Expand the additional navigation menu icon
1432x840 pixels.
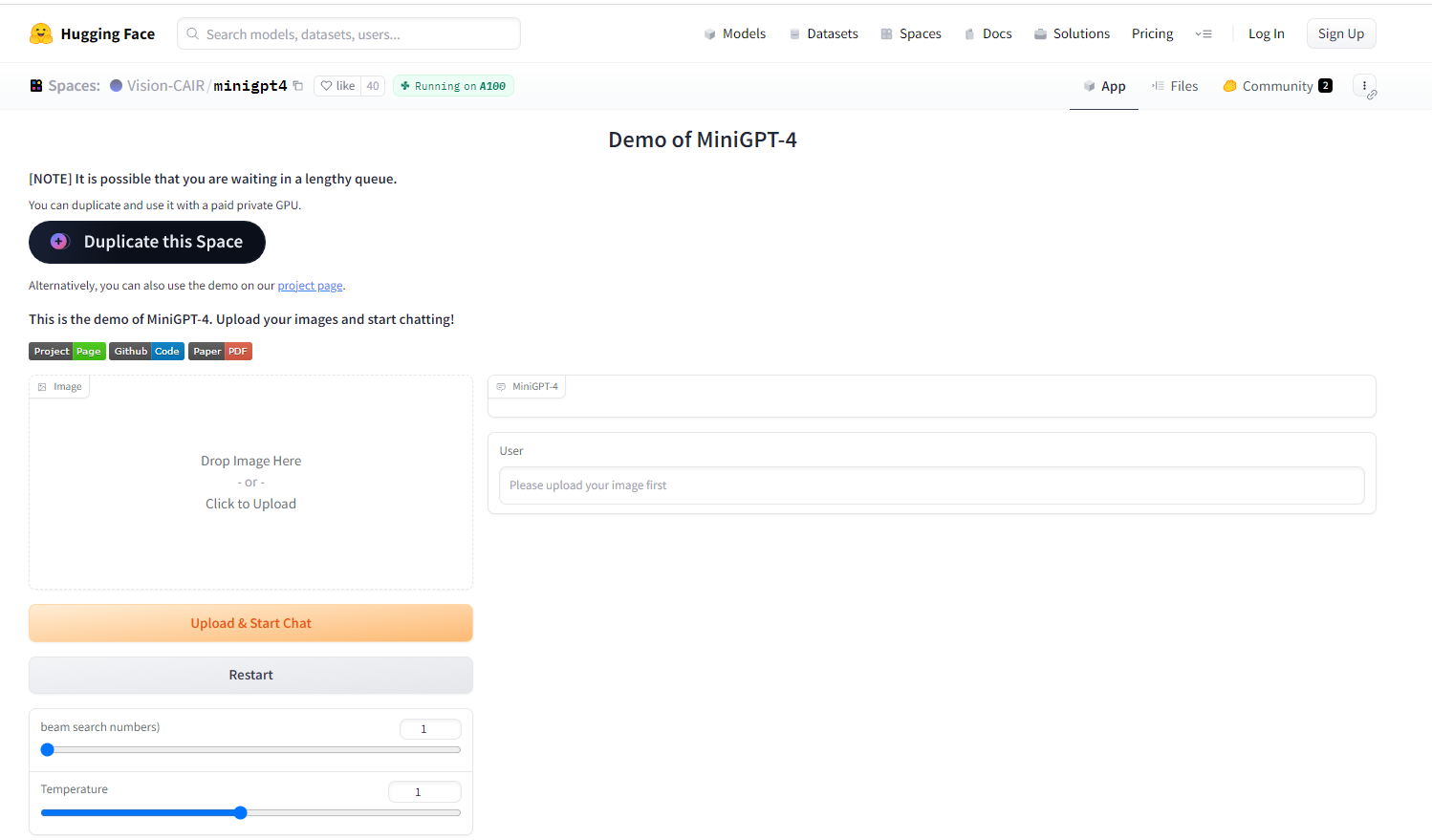tap(1204, 33)
